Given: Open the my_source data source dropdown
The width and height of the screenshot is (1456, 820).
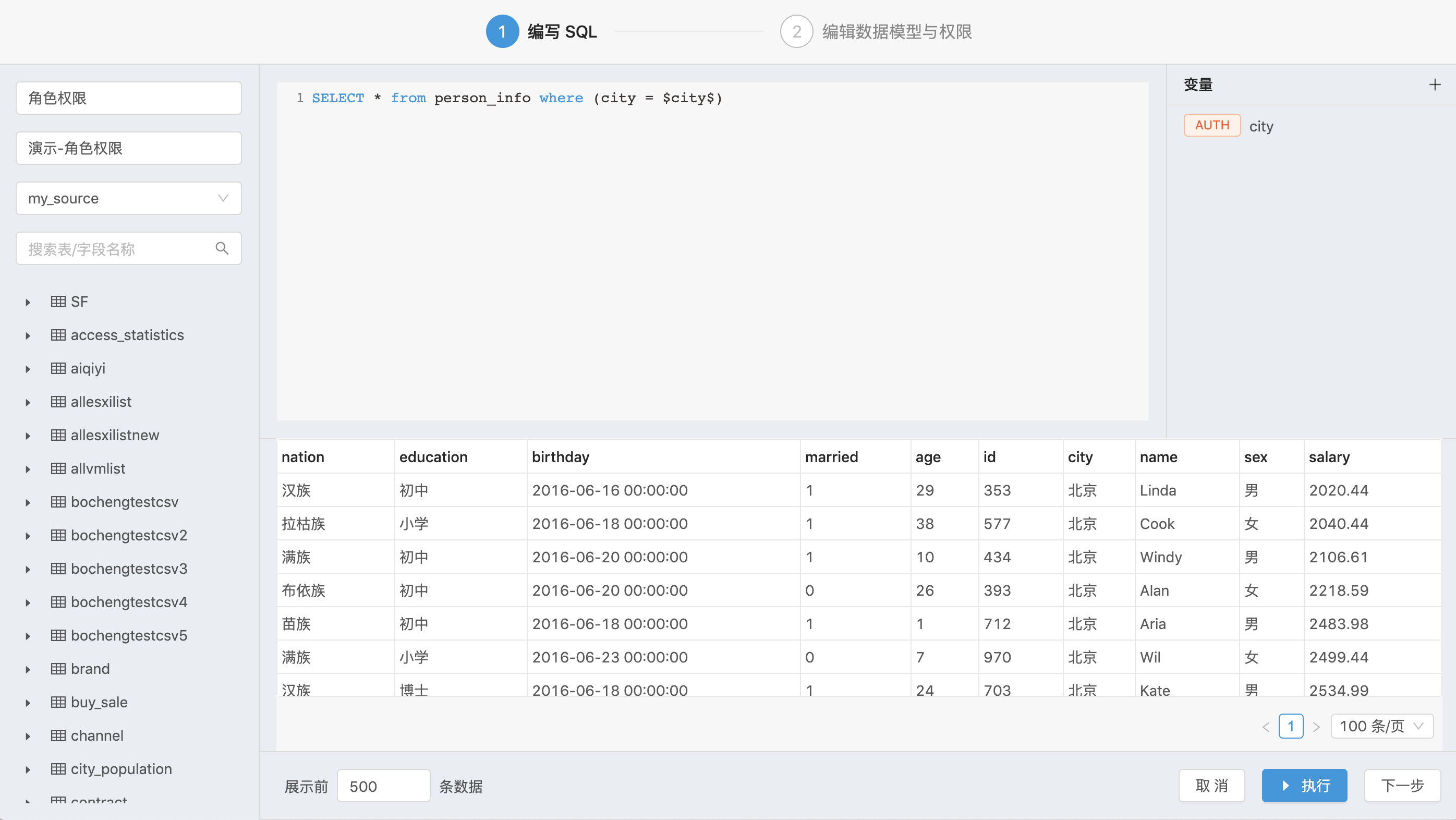Looking at the screenshot, I should click(x=129, y=199).
